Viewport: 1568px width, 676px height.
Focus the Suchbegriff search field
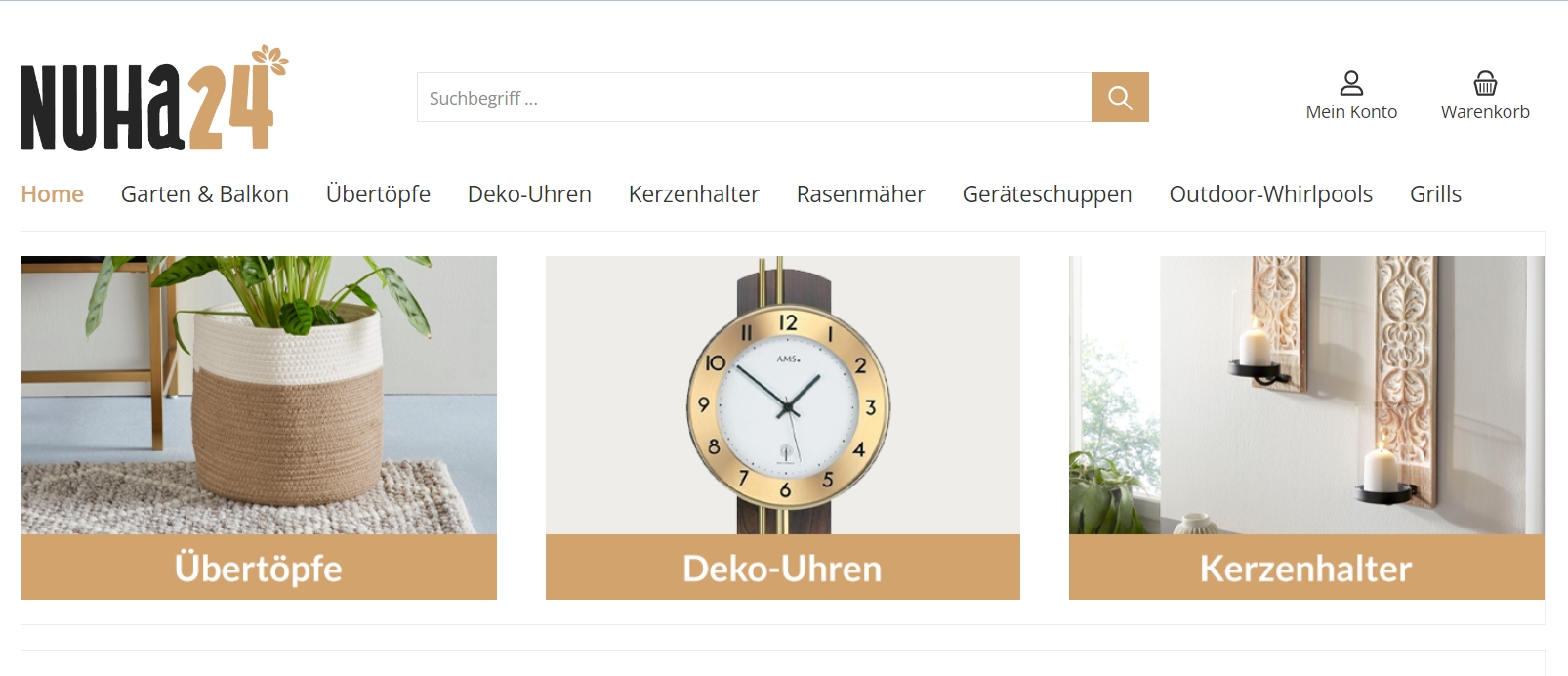click(754, 98)
